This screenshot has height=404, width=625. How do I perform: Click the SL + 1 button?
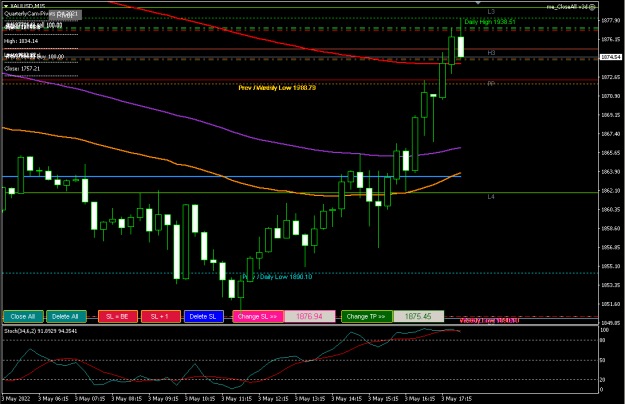point(161,317)
